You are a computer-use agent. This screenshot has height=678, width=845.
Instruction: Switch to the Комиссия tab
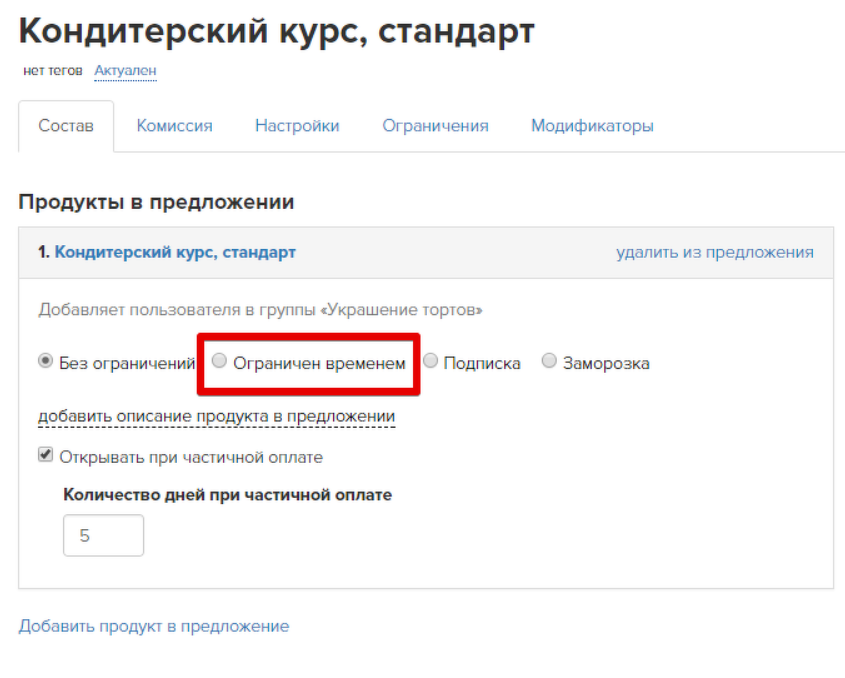coord(174,126)
